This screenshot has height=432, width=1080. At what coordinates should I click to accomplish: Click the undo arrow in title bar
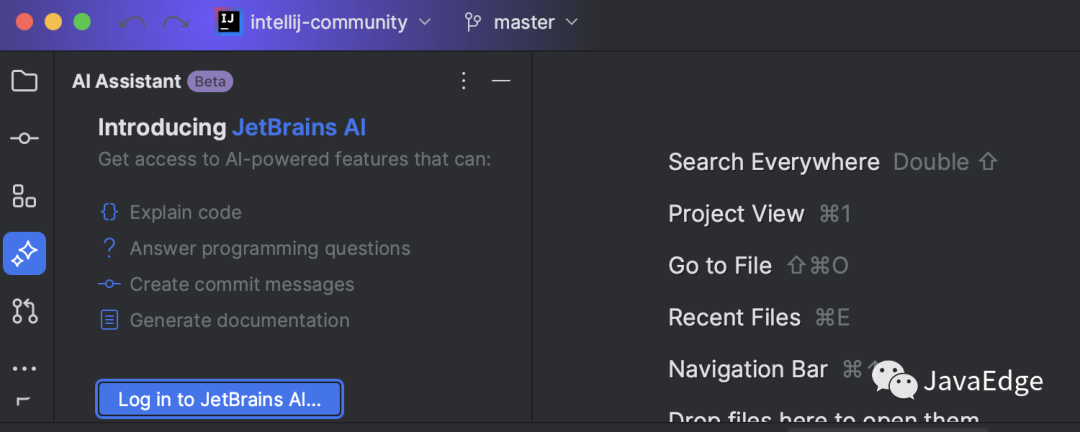click(x=132, y=22)
